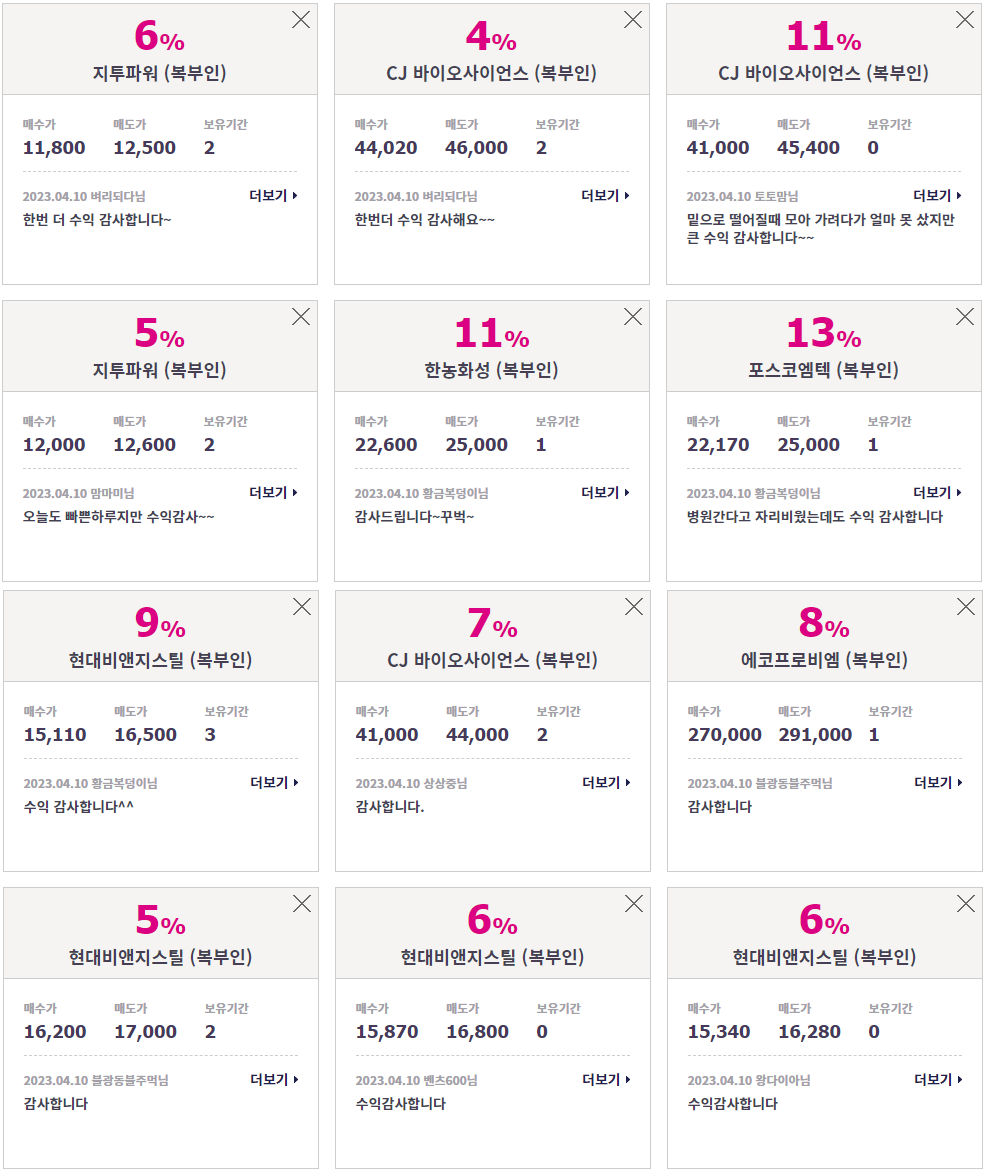Close the 11% 한농화성 card

pyautogui.click(x=633, y=317)
